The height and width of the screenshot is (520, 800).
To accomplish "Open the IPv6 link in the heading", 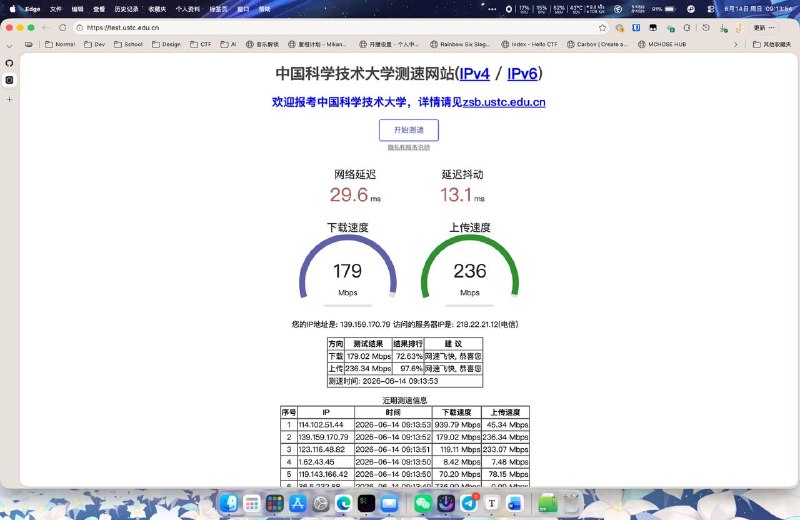I will tap(522, 73).
